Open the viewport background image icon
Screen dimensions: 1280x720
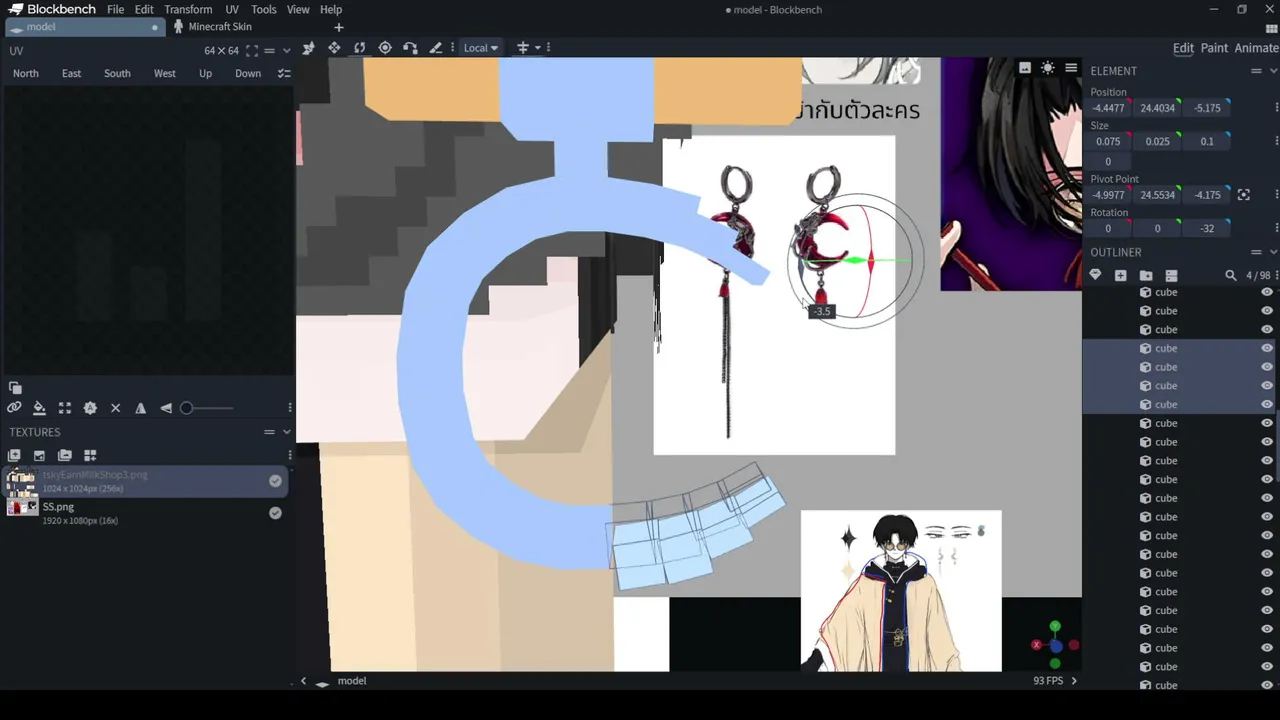(x=1024, y=68)
